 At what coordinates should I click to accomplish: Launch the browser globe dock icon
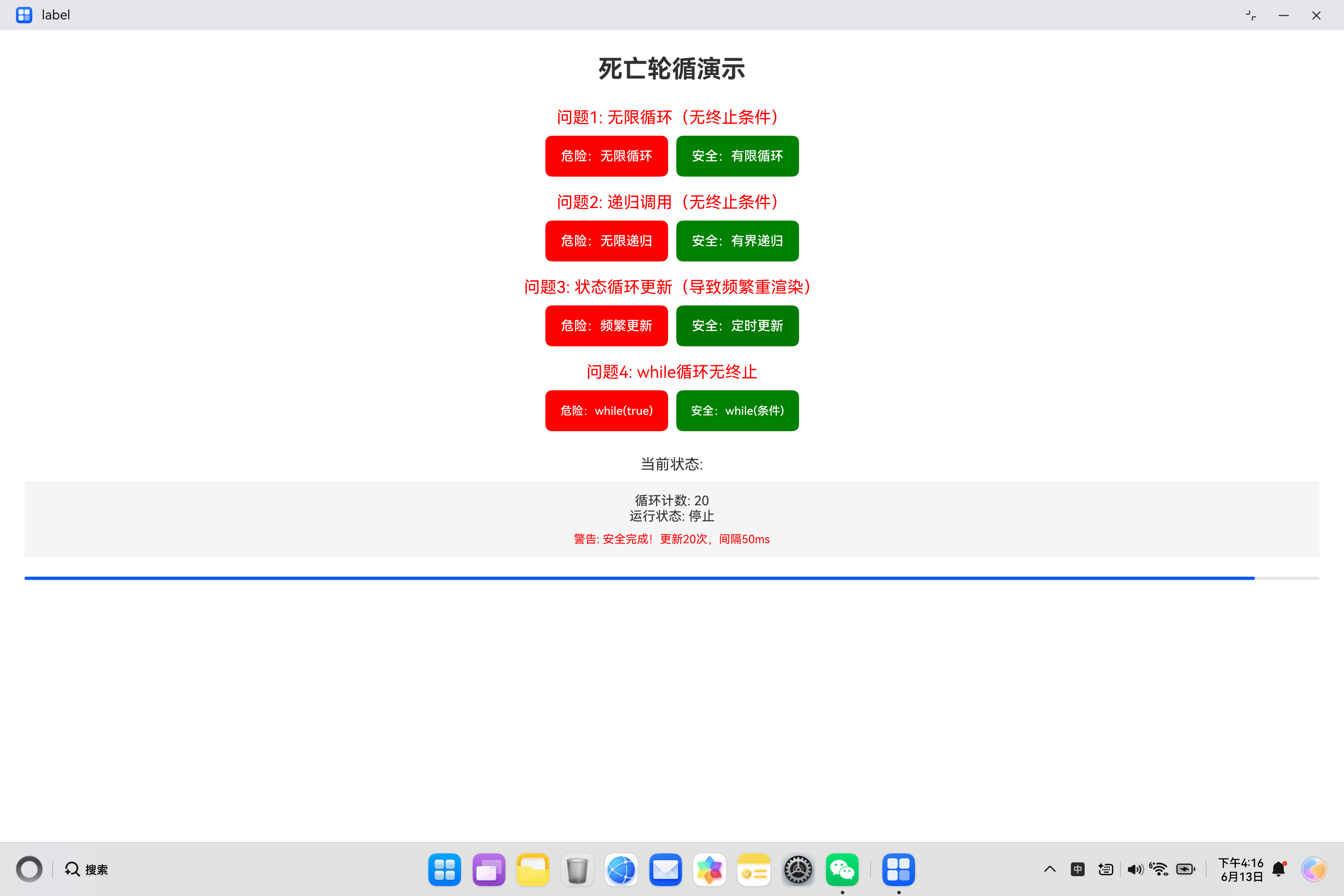621,870
